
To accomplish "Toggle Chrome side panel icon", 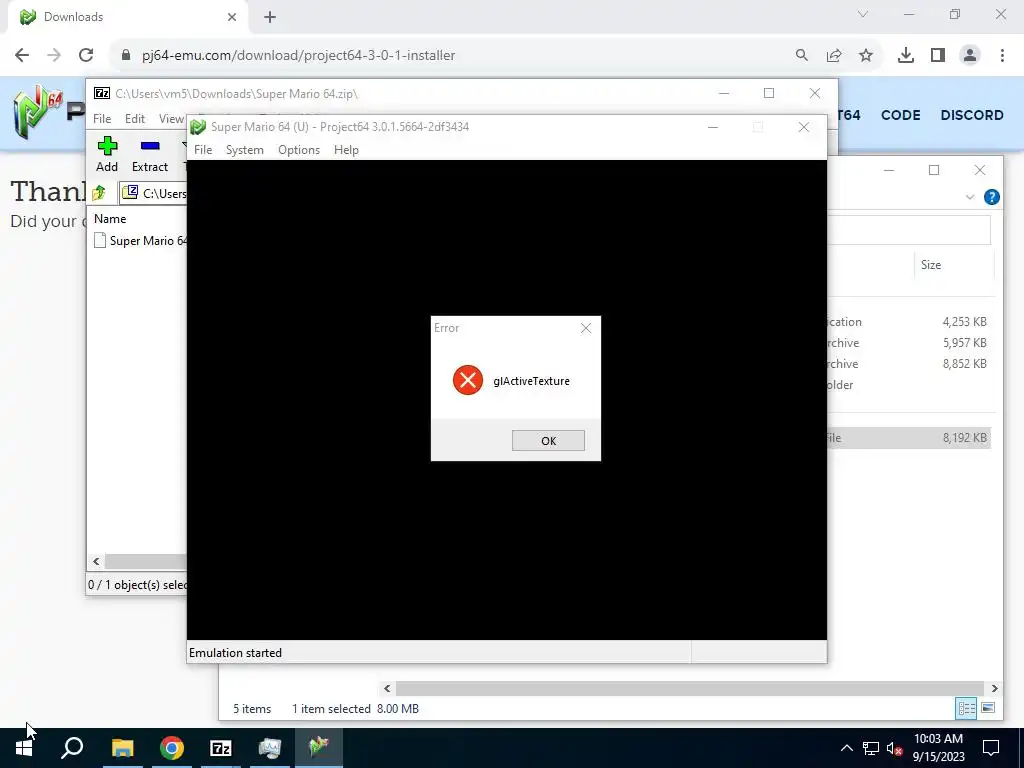I will click(938, 55).
